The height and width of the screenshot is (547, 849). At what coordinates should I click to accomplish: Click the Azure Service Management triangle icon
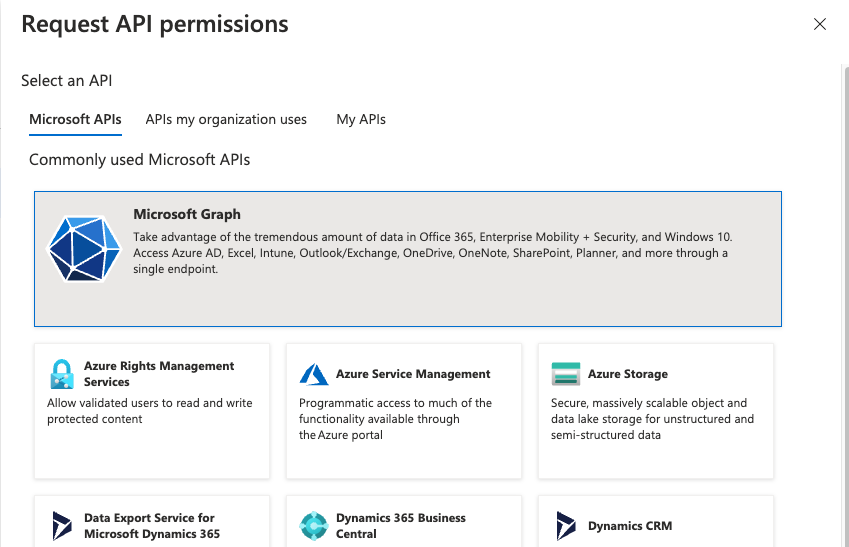(314, 374)
